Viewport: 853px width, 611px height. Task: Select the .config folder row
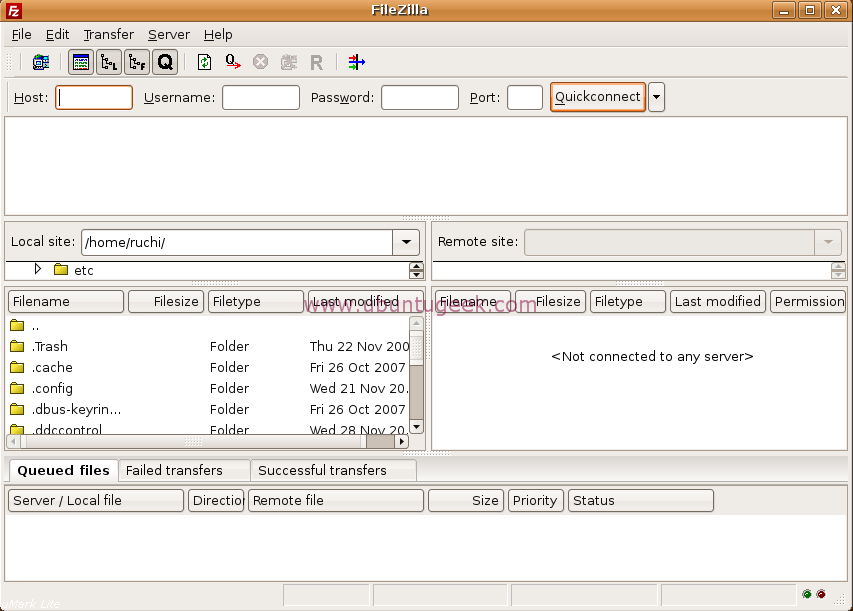(208, 388)
